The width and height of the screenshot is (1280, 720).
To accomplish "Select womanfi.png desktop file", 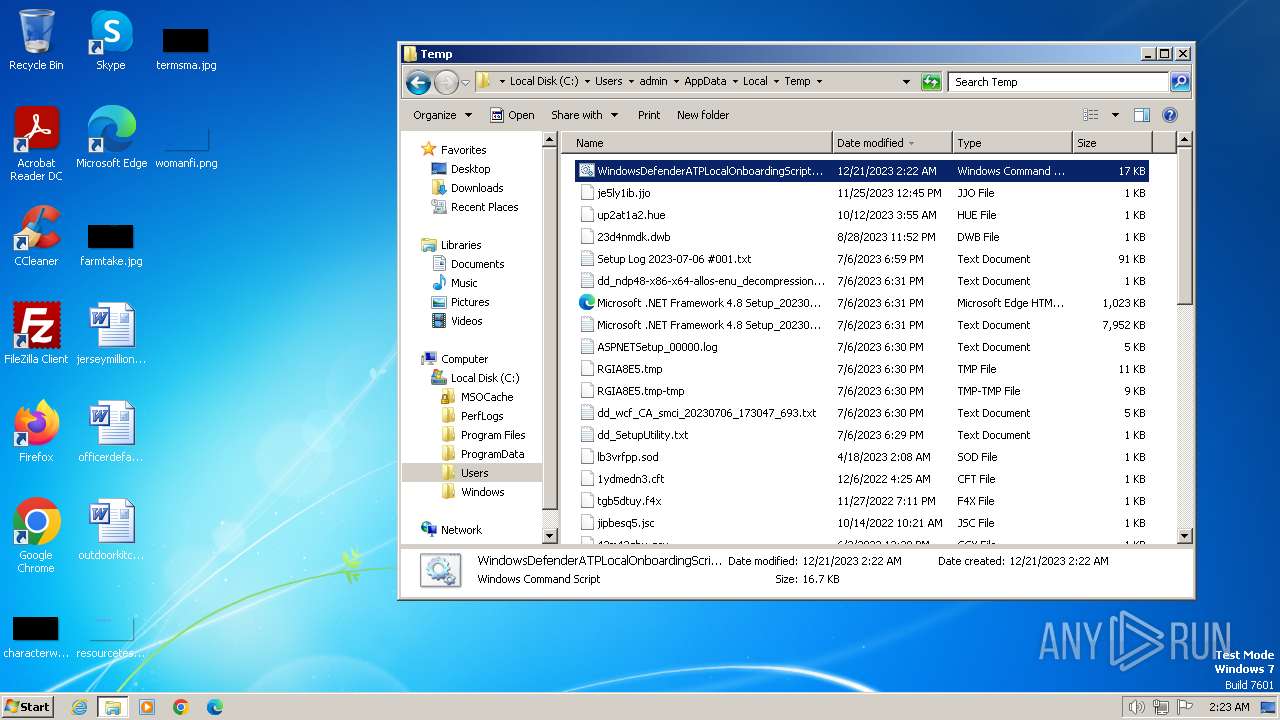I will click(x=186, y=146).
